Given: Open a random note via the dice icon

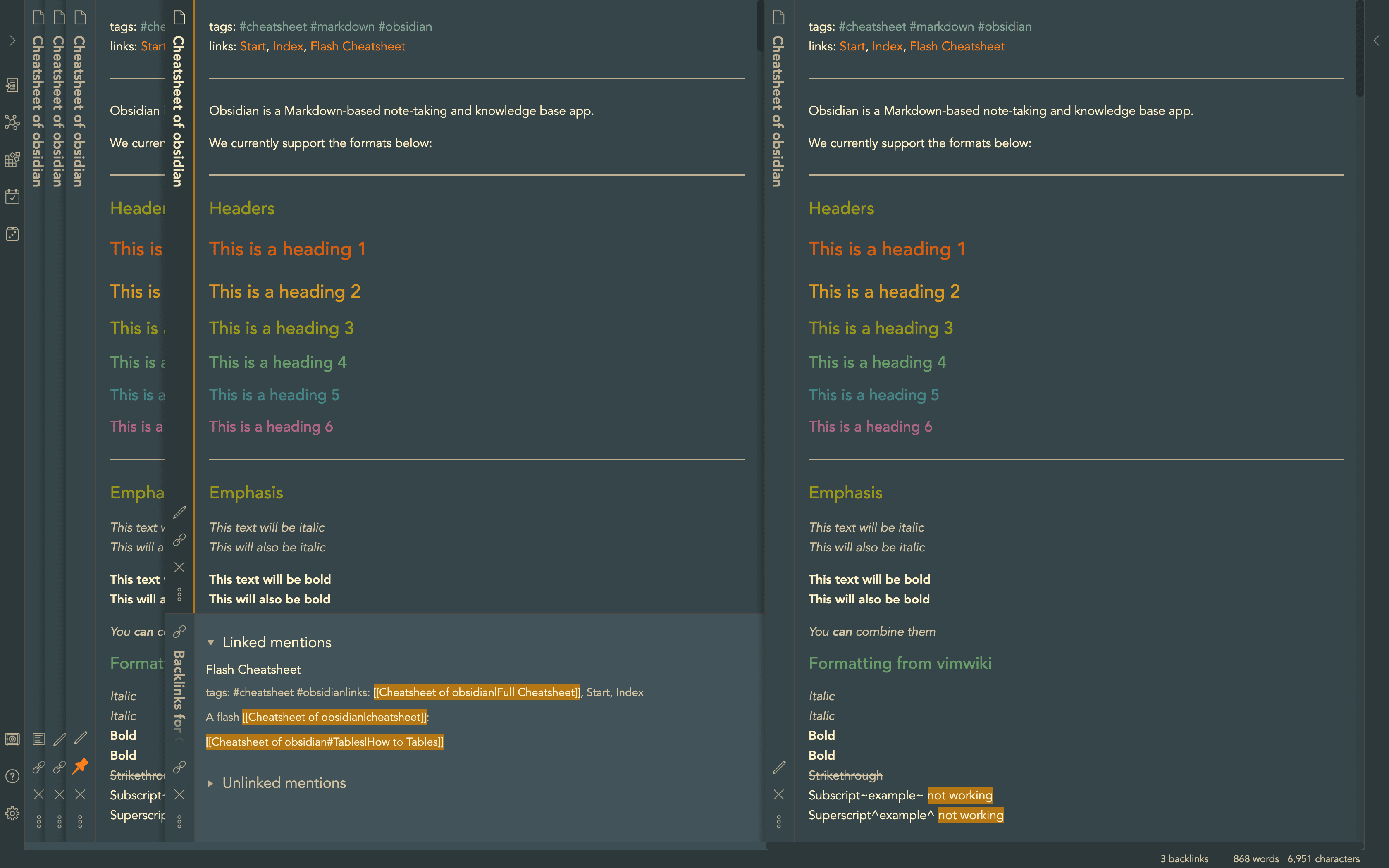Looking at the screenshot, I should pyautogui.click(x=12, y=234).
